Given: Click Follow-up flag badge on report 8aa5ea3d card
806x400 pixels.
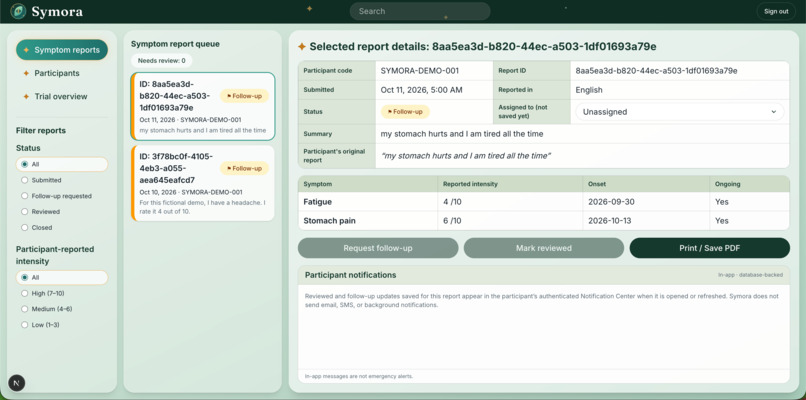Looking at the screenshot, I should [x=244, y=96].
